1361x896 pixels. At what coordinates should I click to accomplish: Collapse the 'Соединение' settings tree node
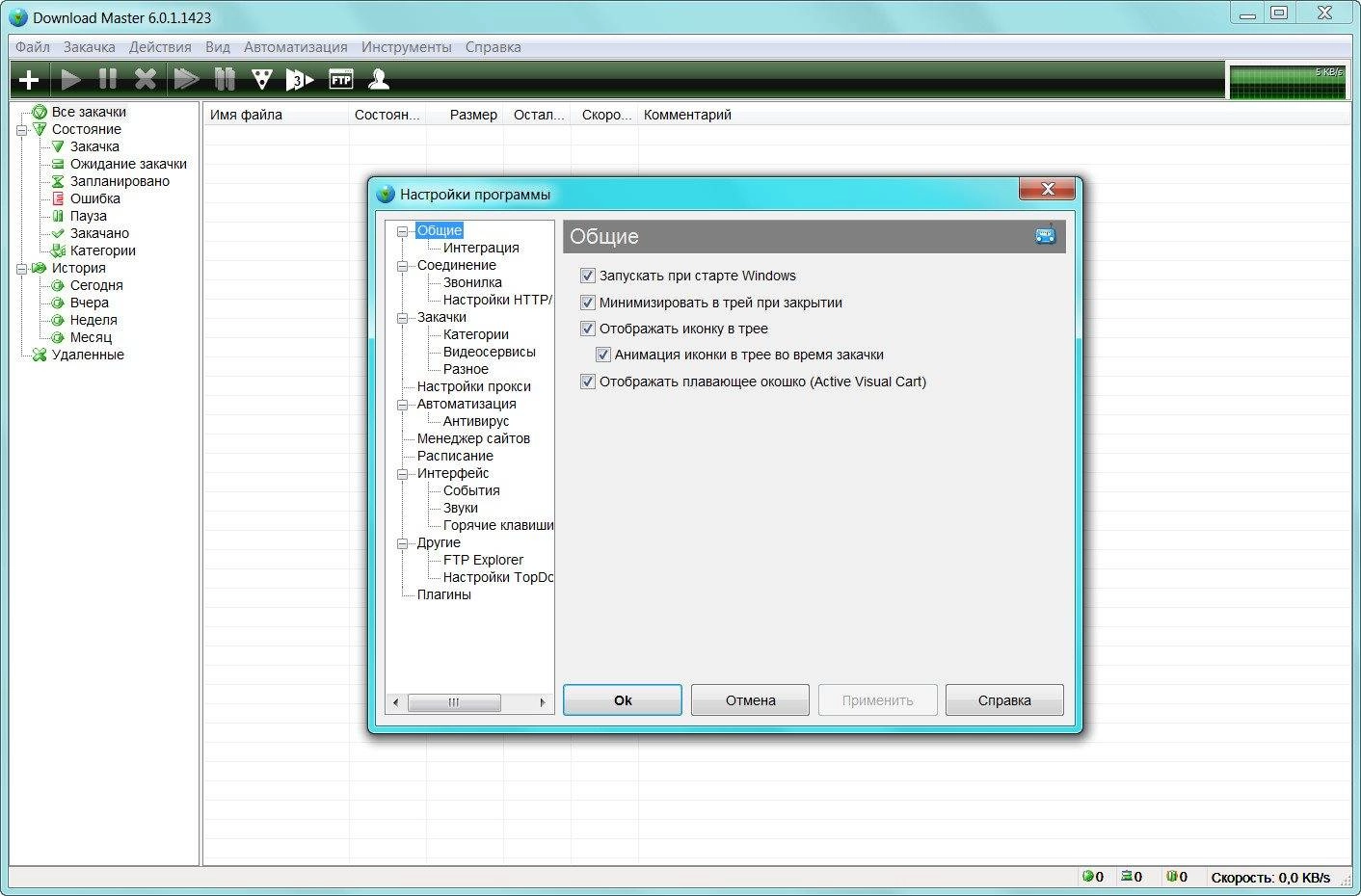402,266
